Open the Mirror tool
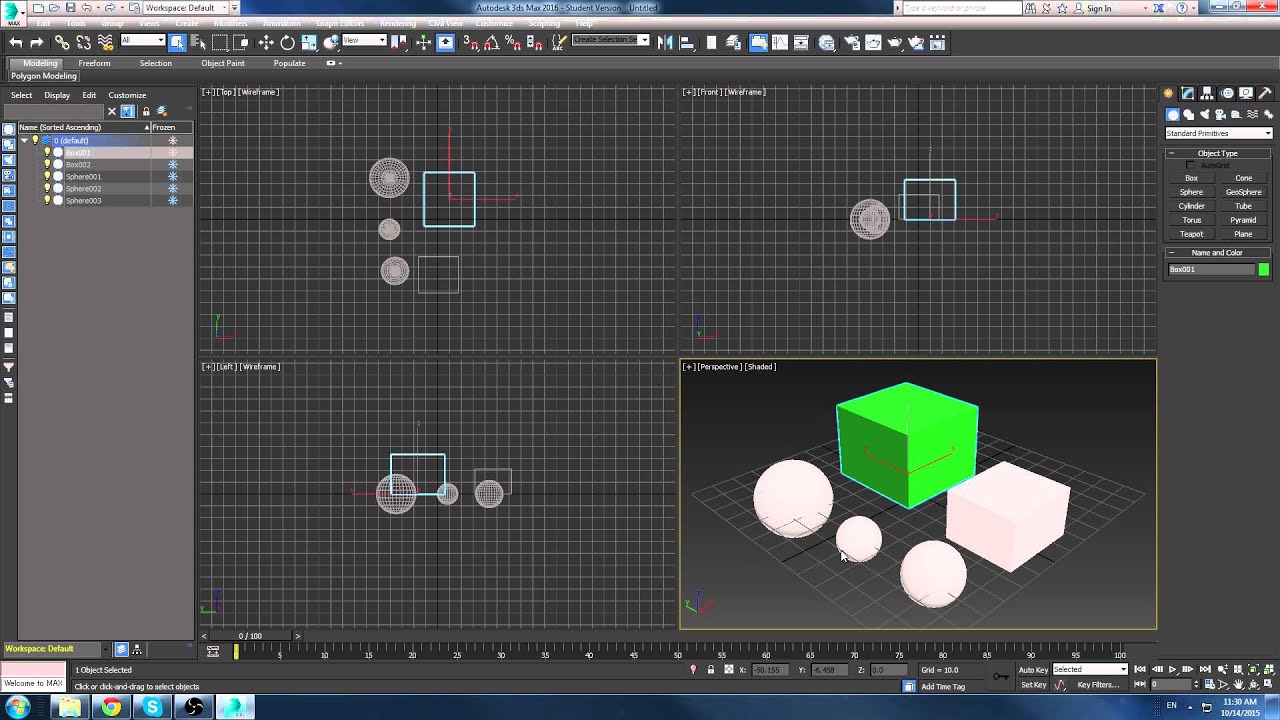This screenshot has height=720, width=1280. pyautogui.click(x=665, y=42)
